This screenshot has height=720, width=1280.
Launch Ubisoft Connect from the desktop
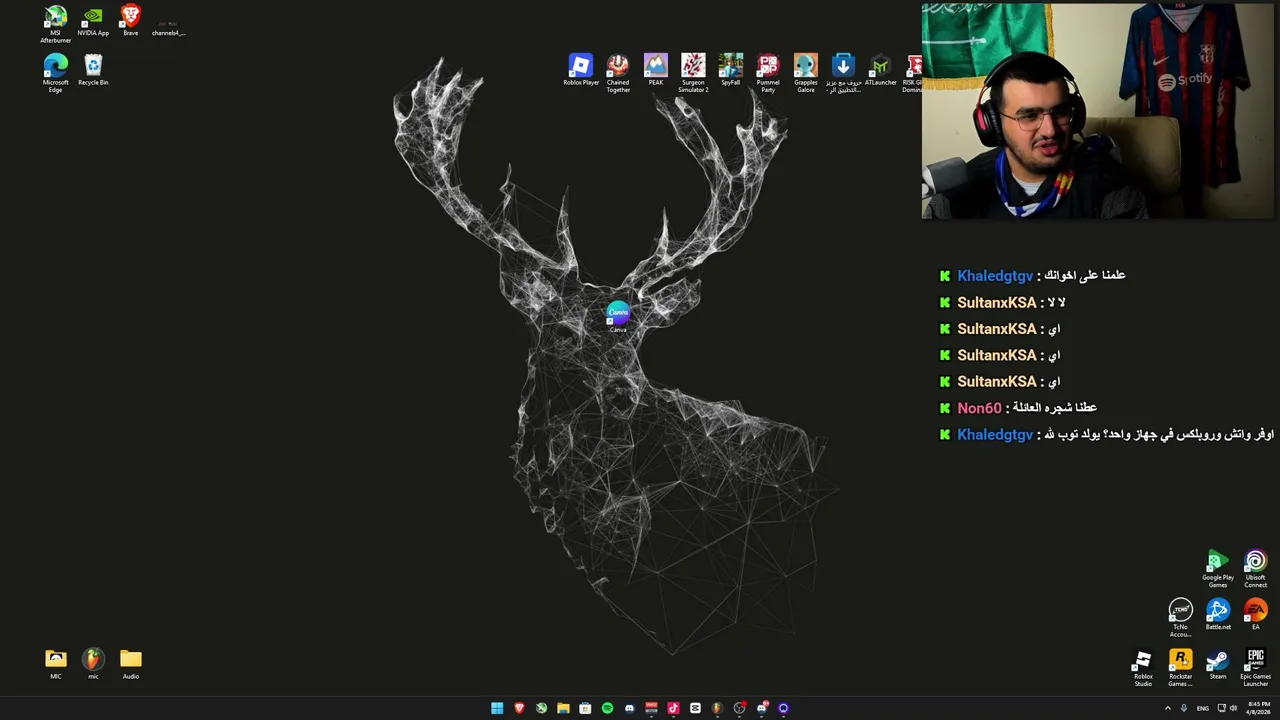[x=1256, y=569]
